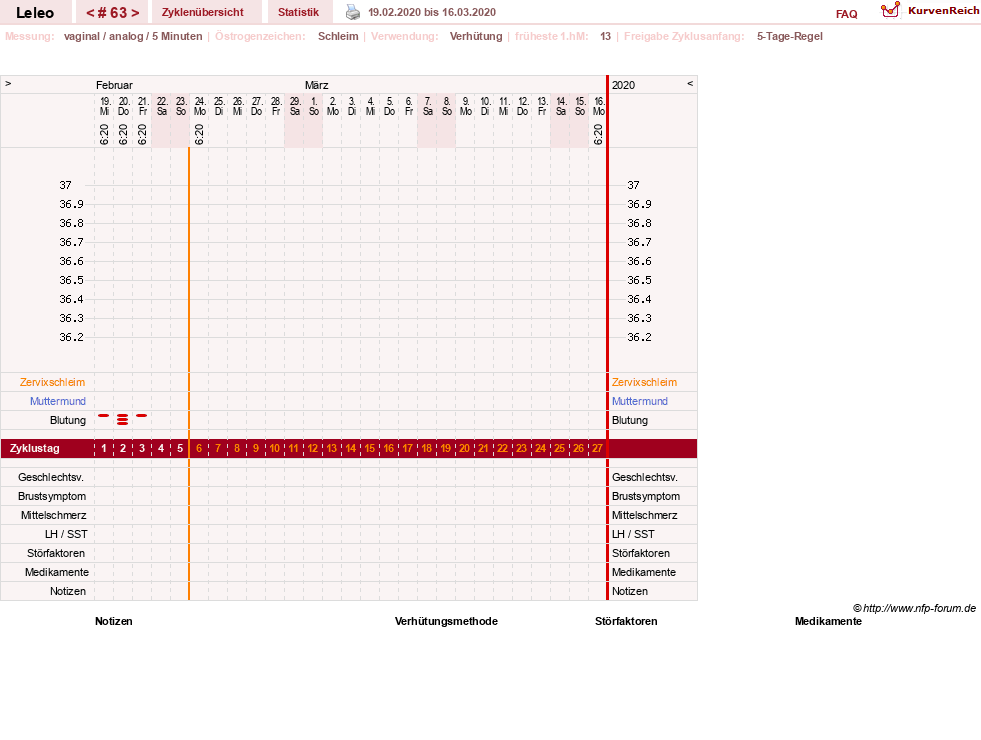Click the left Mittelschmerz row label
Viewport: 981px width, 740px height.
tap(53, 515)
